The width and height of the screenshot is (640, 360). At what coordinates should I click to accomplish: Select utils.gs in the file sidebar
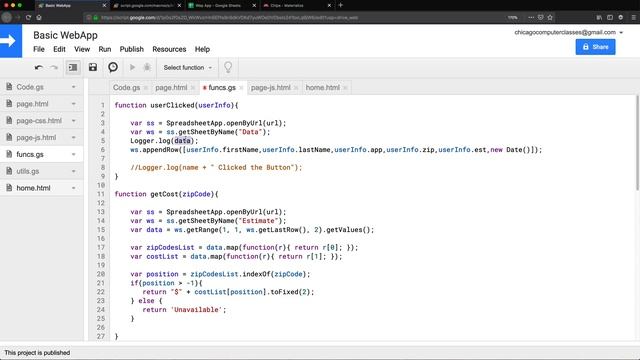(x=28, y=171)
